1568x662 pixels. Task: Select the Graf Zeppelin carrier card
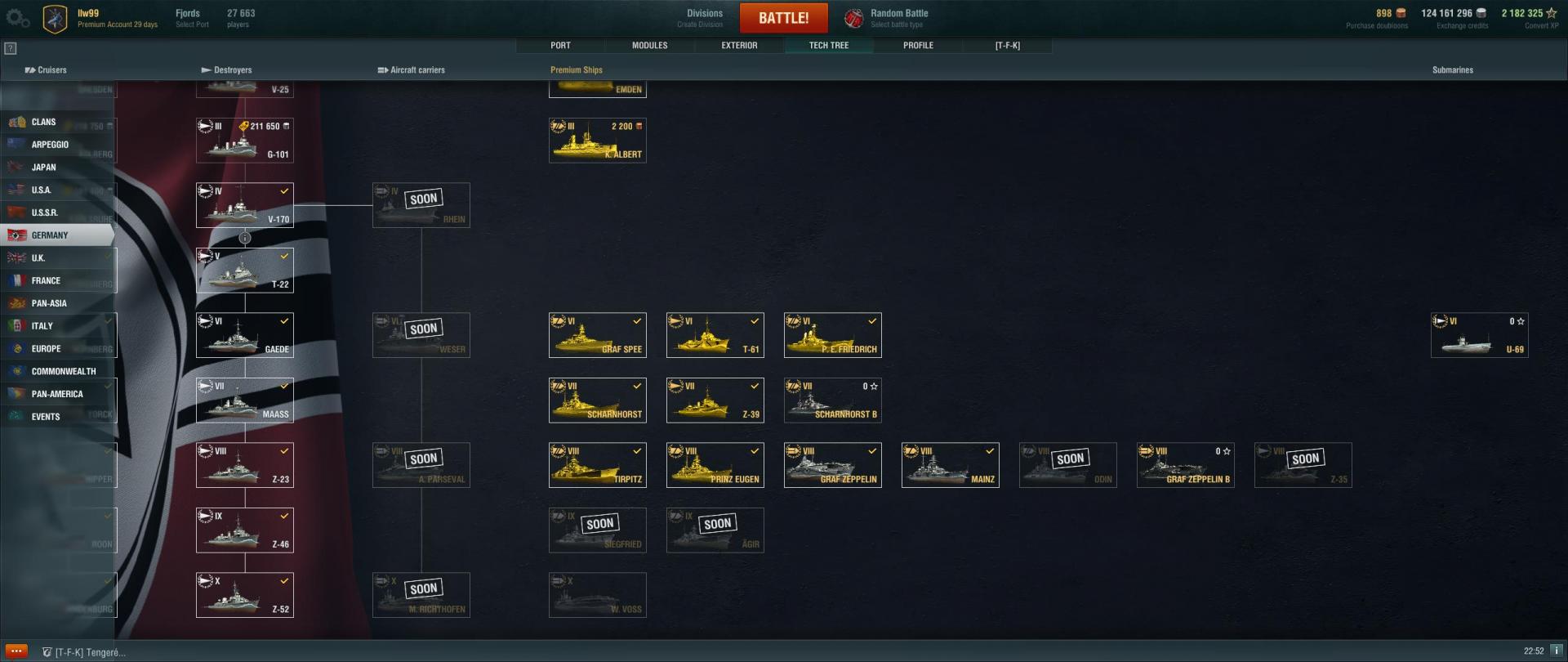pos(833,465)
